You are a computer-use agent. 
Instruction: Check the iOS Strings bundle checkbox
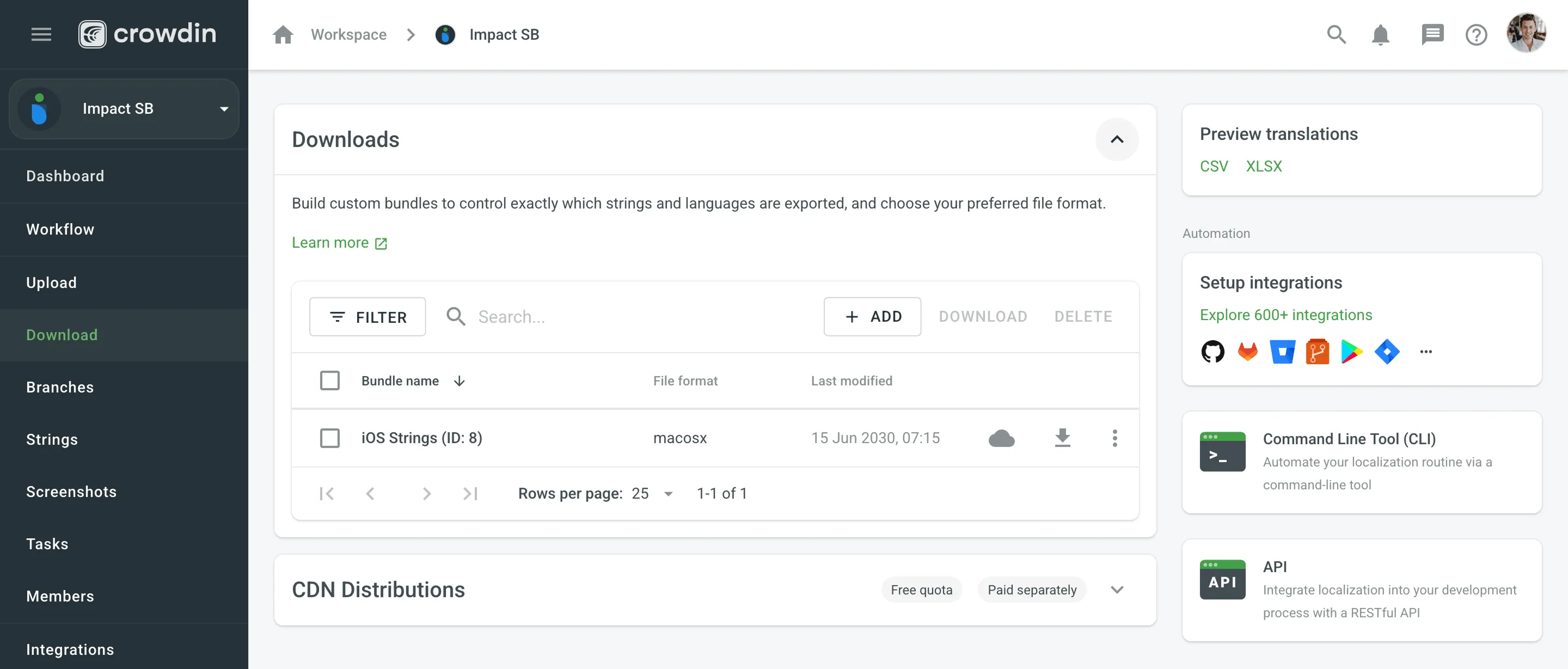329,438
